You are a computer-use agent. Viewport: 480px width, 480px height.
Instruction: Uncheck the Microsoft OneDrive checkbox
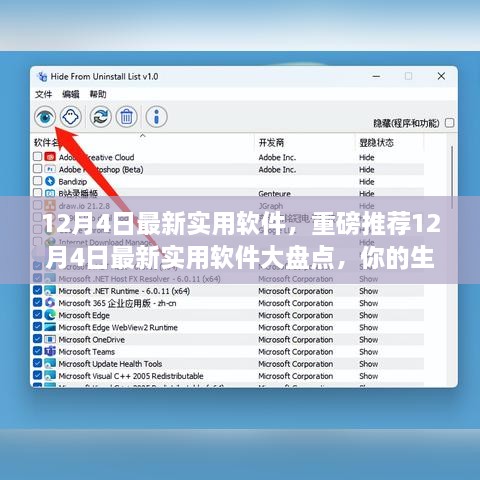pos(38,339)
